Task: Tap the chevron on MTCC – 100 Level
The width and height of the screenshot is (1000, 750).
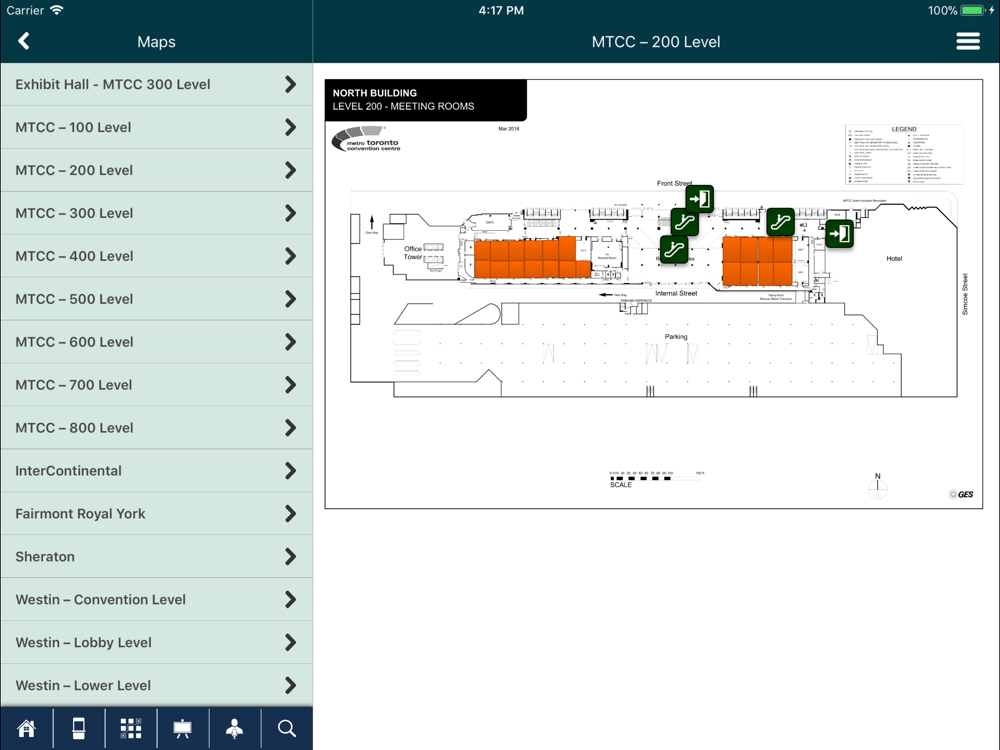Action: click(290, 127)
